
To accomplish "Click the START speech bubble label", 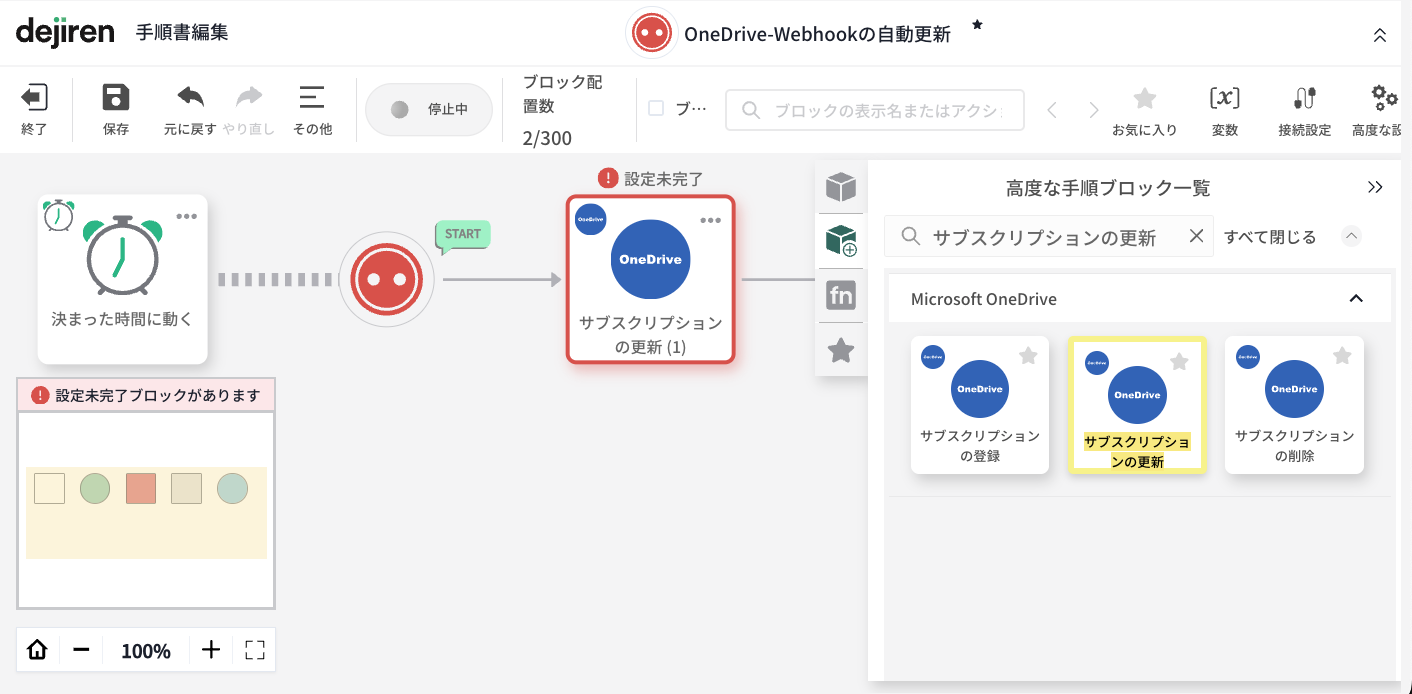I will click(462, 235).
